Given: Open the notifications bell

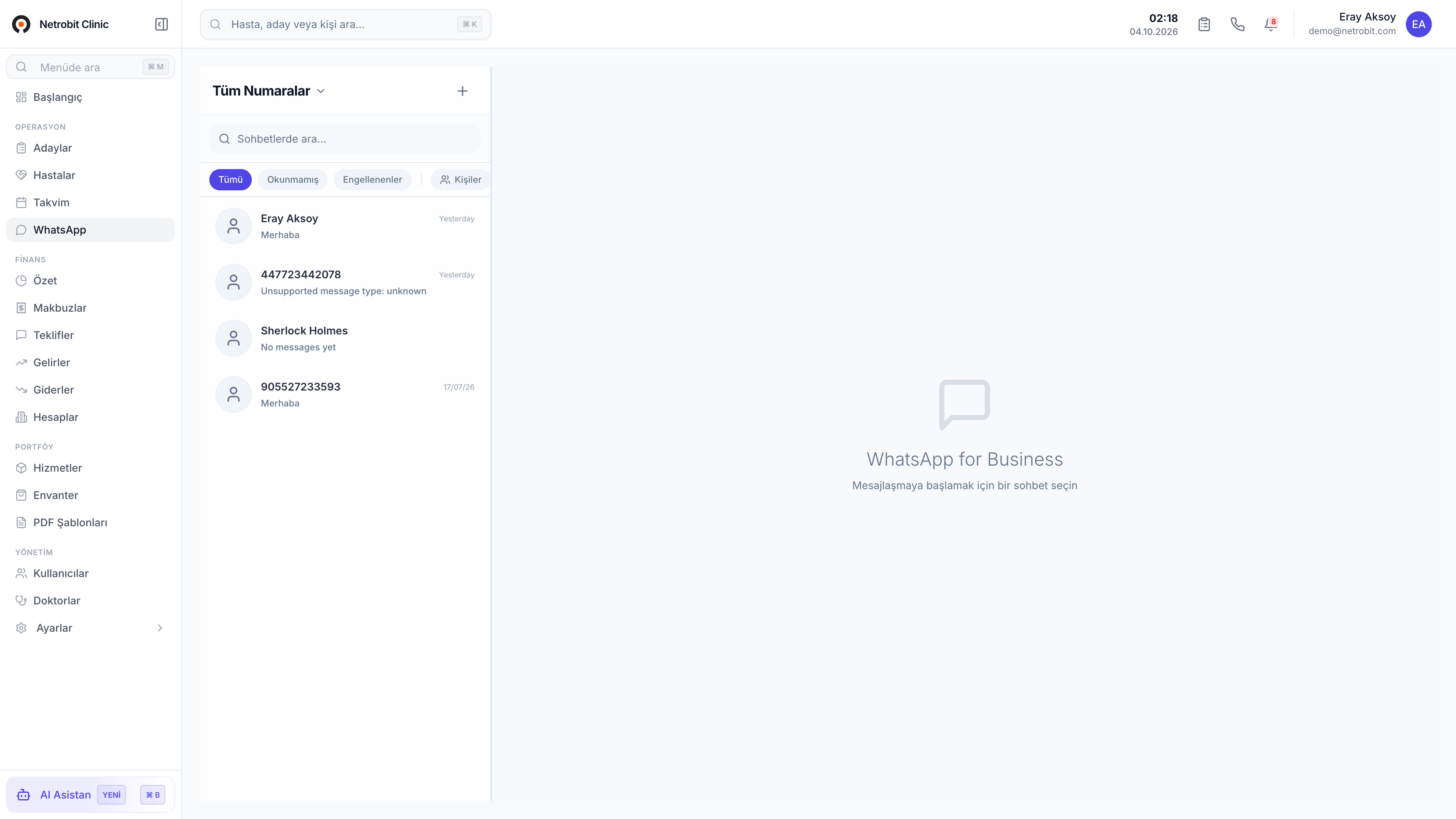Looking at the screenshot, I should point(1271,24).
